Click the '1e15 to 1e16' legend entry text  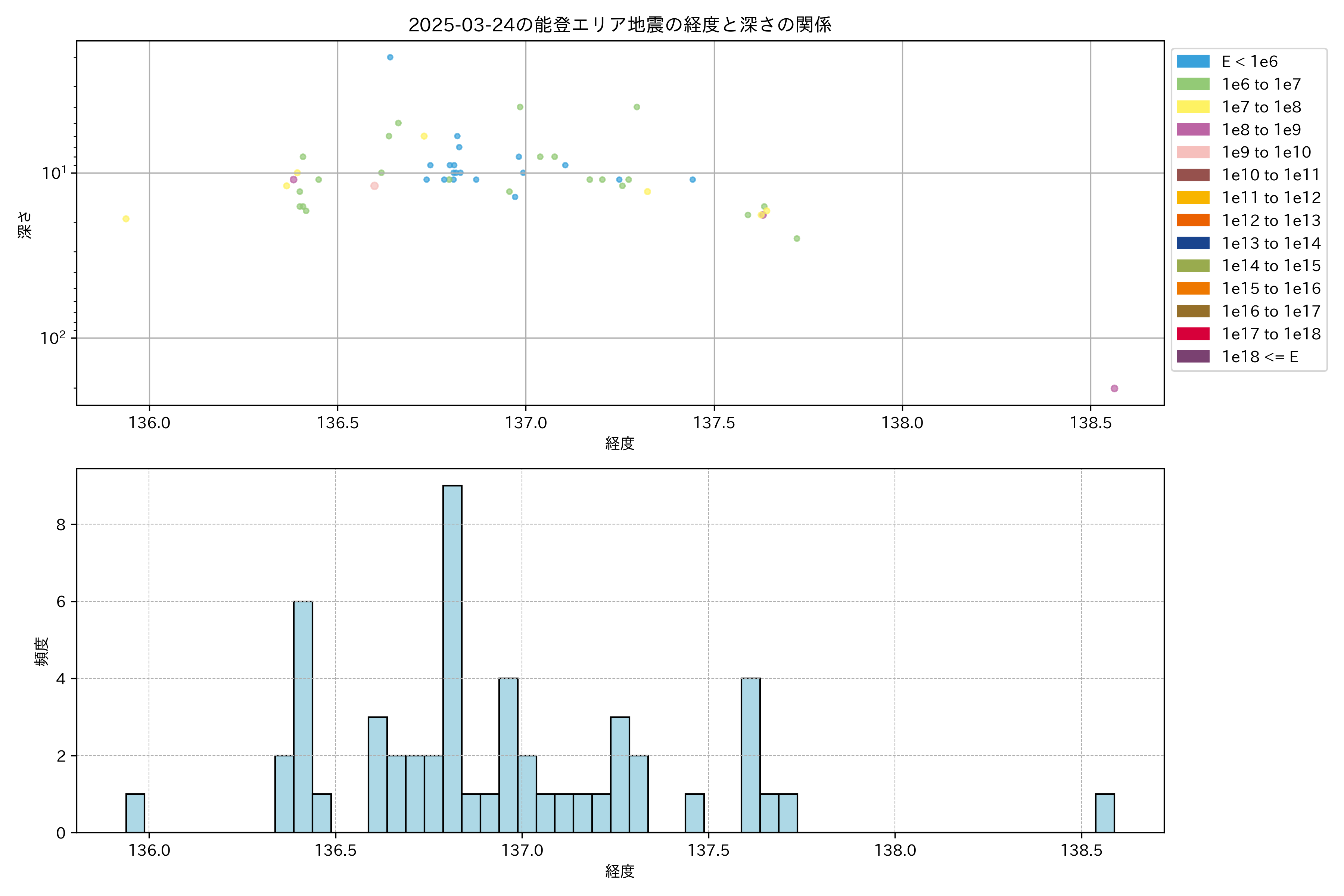1271,289
